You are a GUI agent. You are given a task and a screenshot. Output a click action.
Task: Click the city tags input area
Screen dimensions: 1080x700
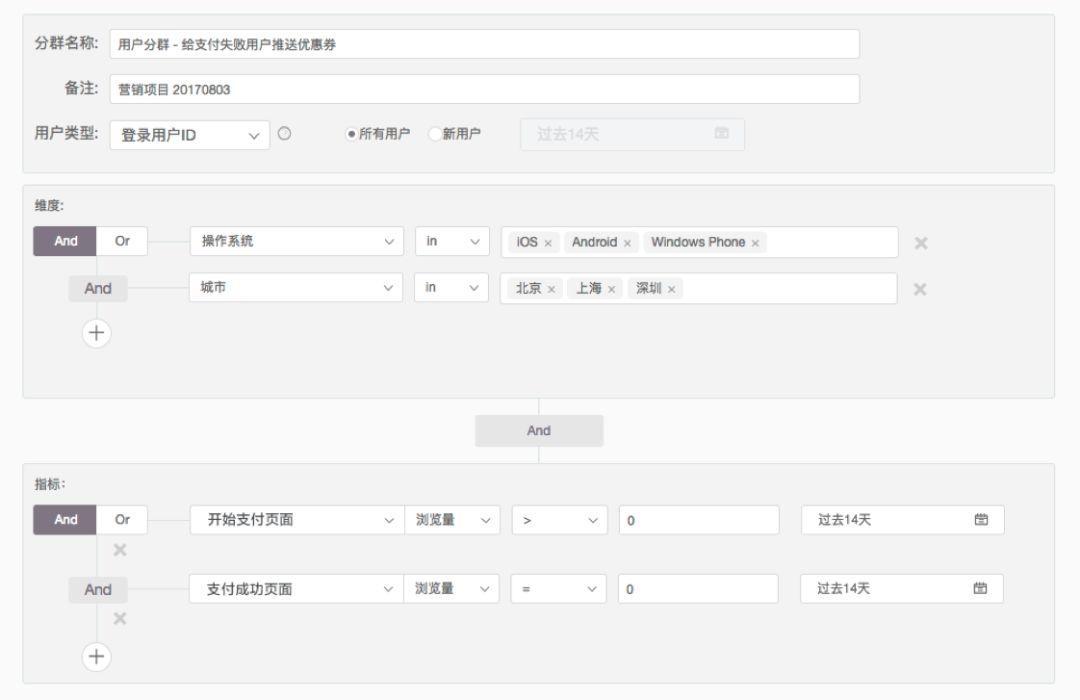click(698, 288)
